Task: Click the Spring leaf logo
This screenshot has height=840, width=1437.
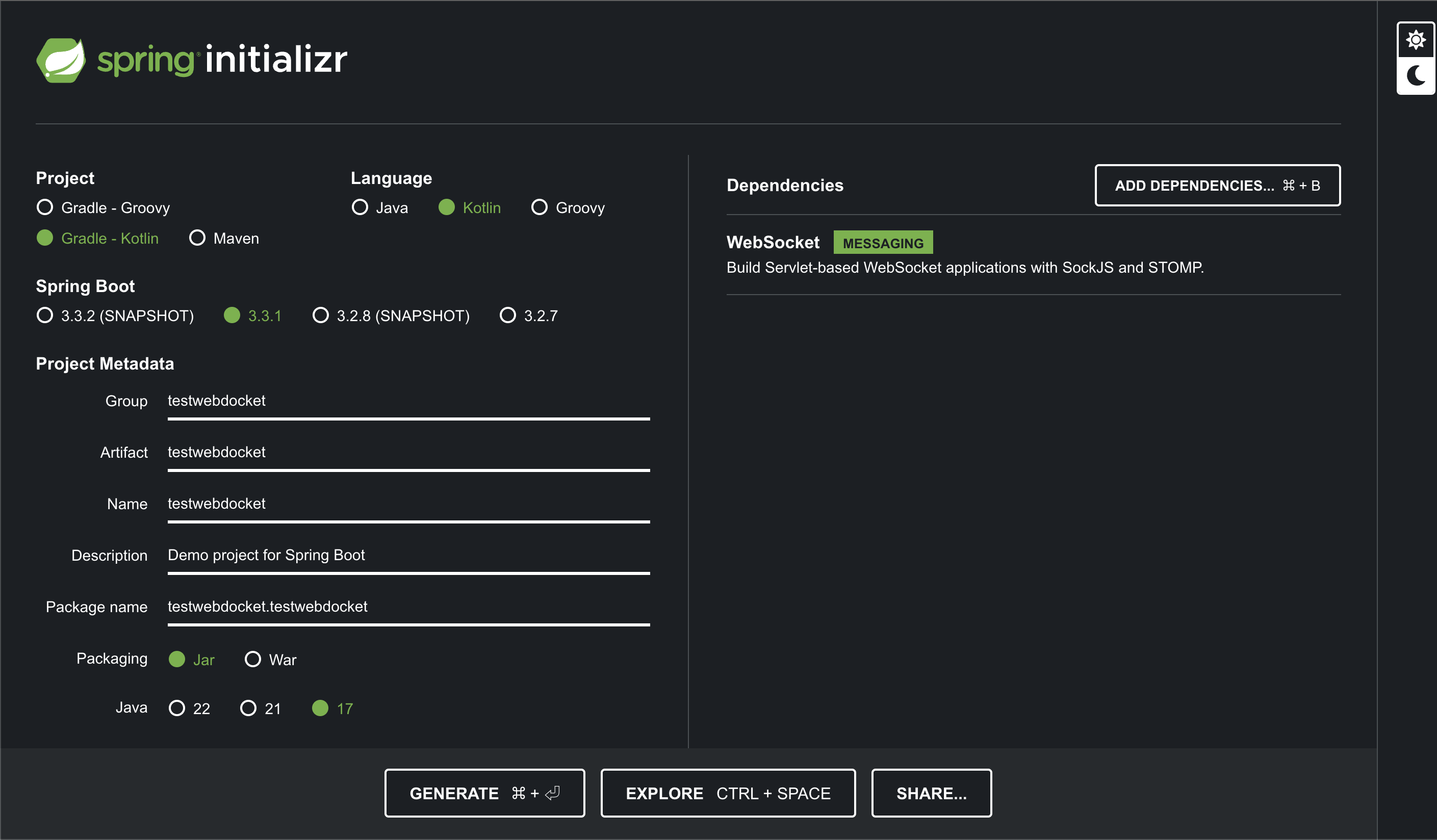Action: click(x=61, y=60)
